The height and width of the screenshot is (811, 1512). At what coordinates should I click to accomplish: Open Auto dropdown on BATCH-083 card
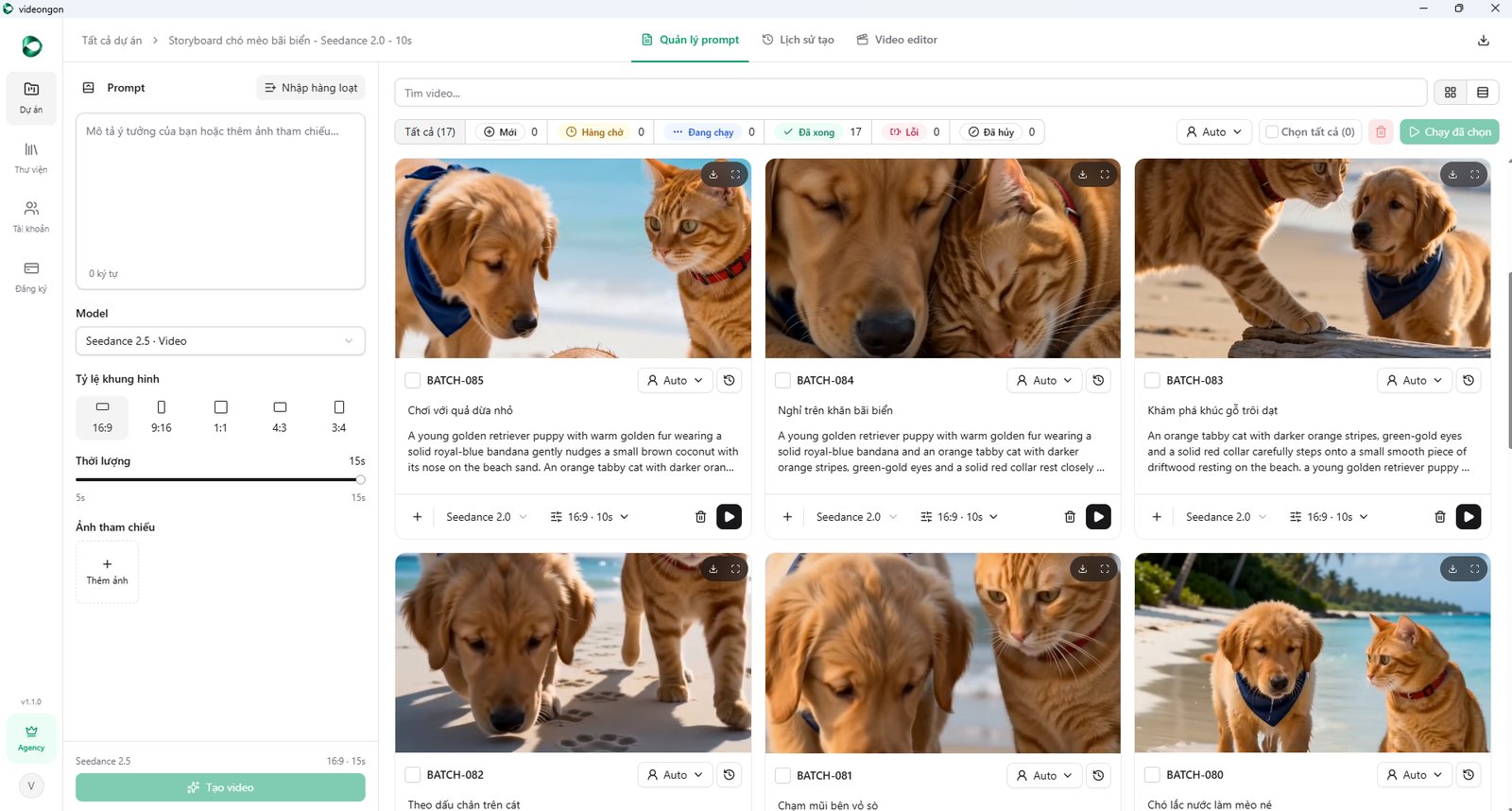[1415, 381]
